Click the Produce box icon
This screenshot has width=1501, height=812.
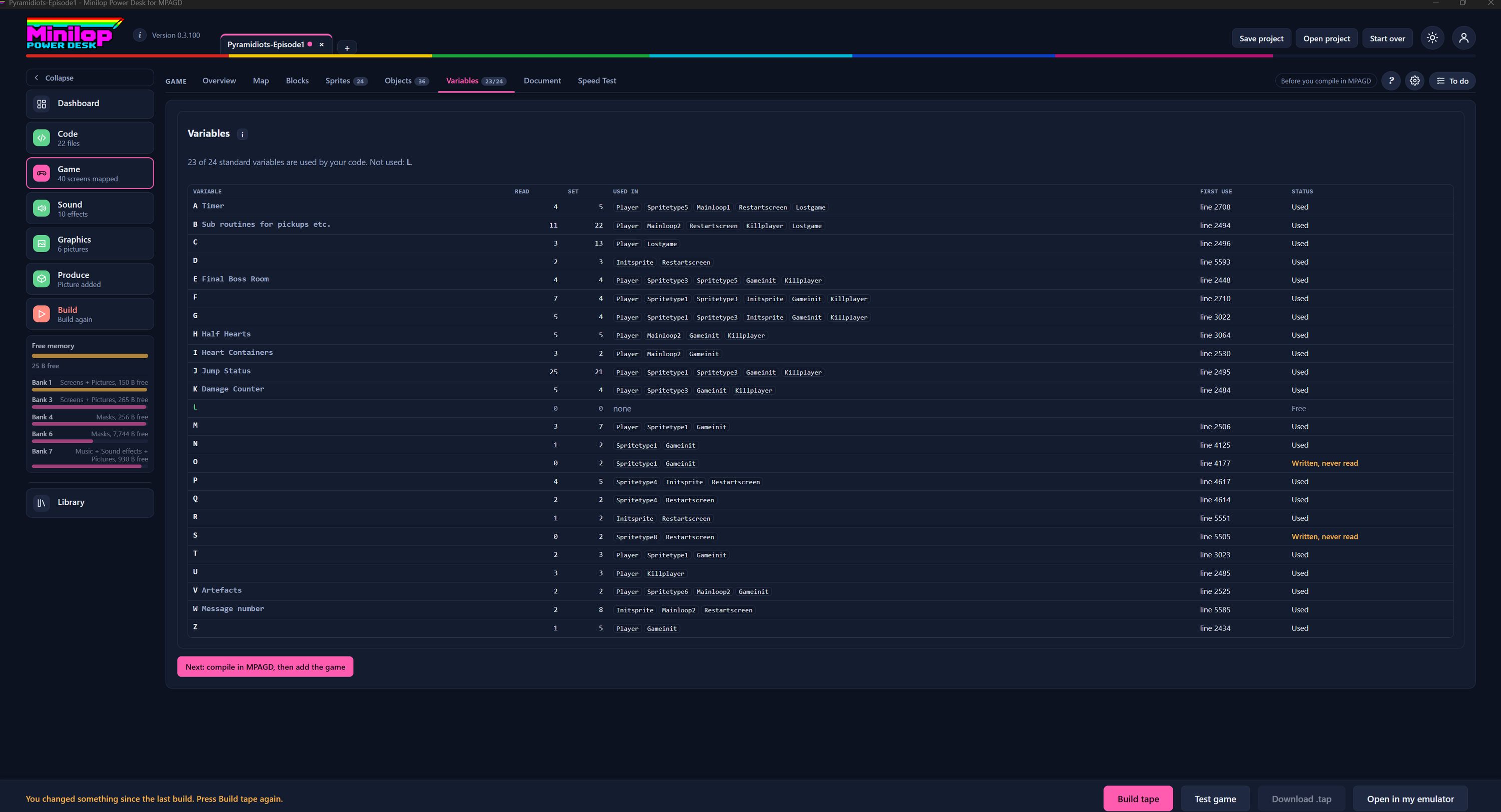42,279
